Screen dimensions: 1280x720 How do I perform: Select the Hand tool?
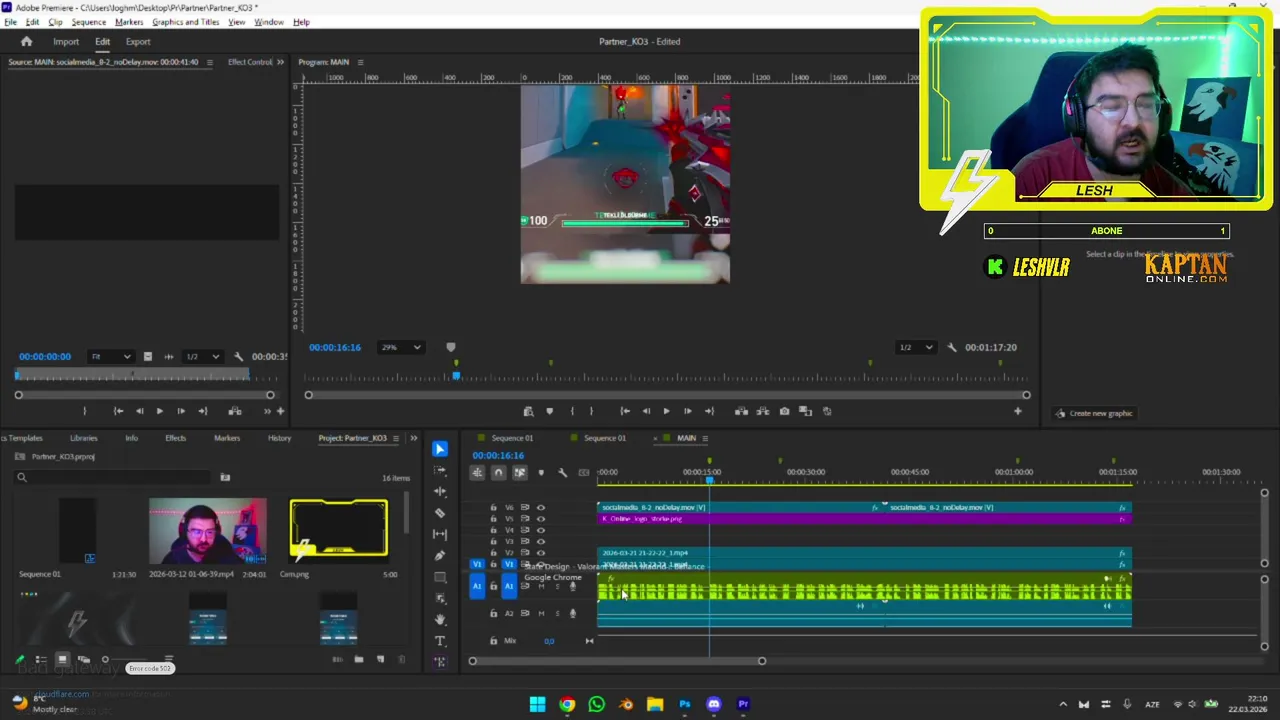[x=440, y=619]
